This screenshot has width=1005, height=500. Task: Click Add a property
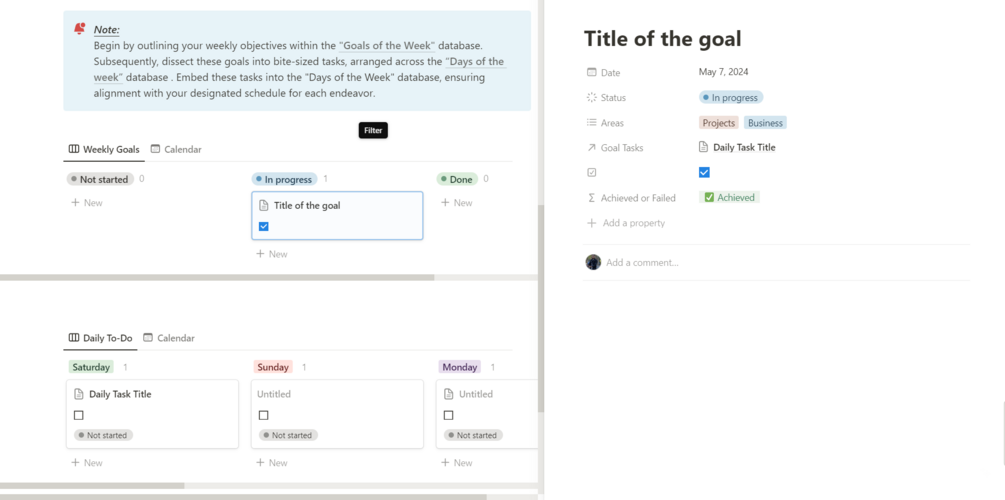pyautogui.click(x=633, y=223)
